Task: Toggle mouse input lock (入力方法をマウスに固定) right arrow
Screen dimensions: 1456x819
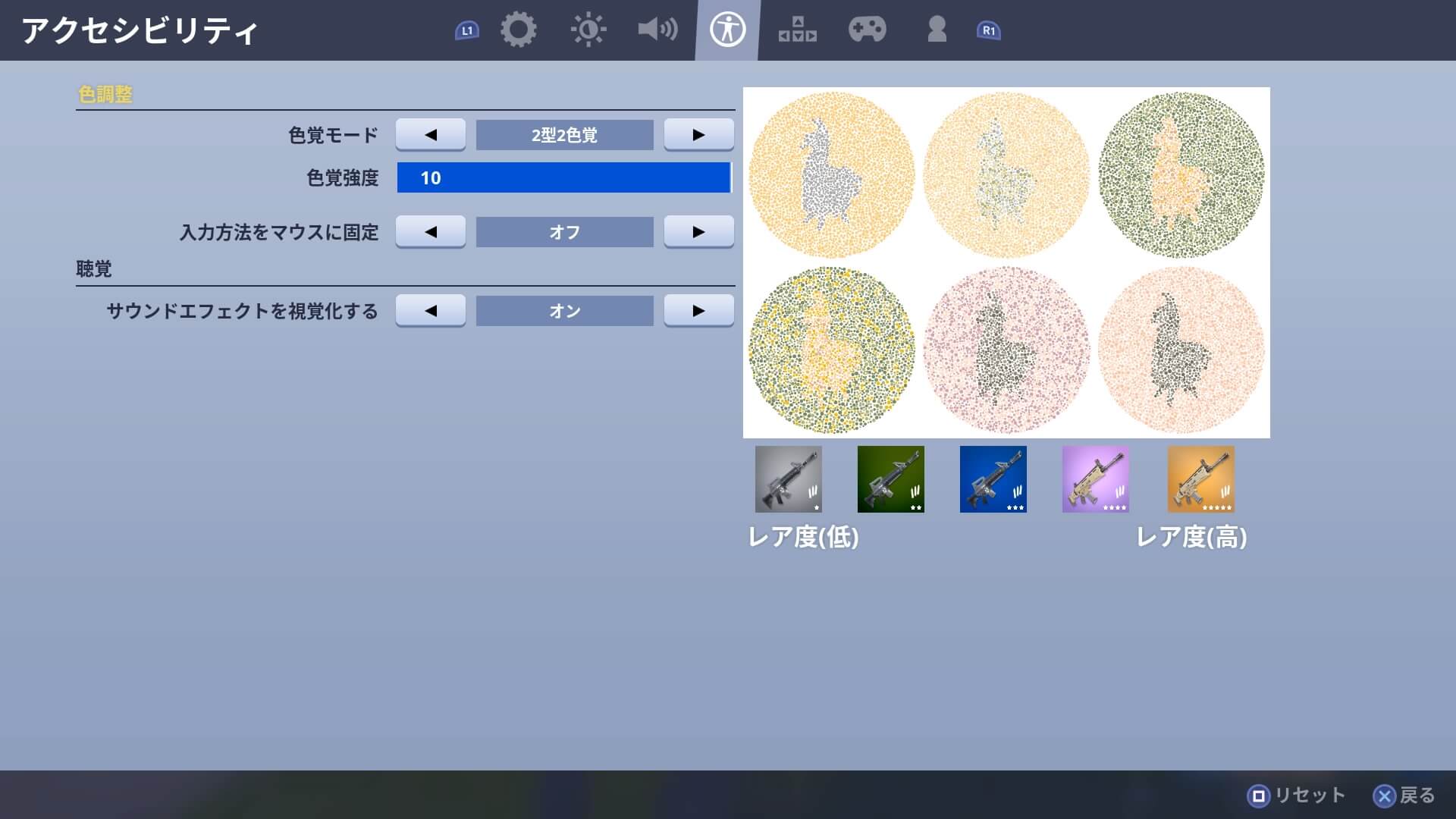Action: coord(698,232)
